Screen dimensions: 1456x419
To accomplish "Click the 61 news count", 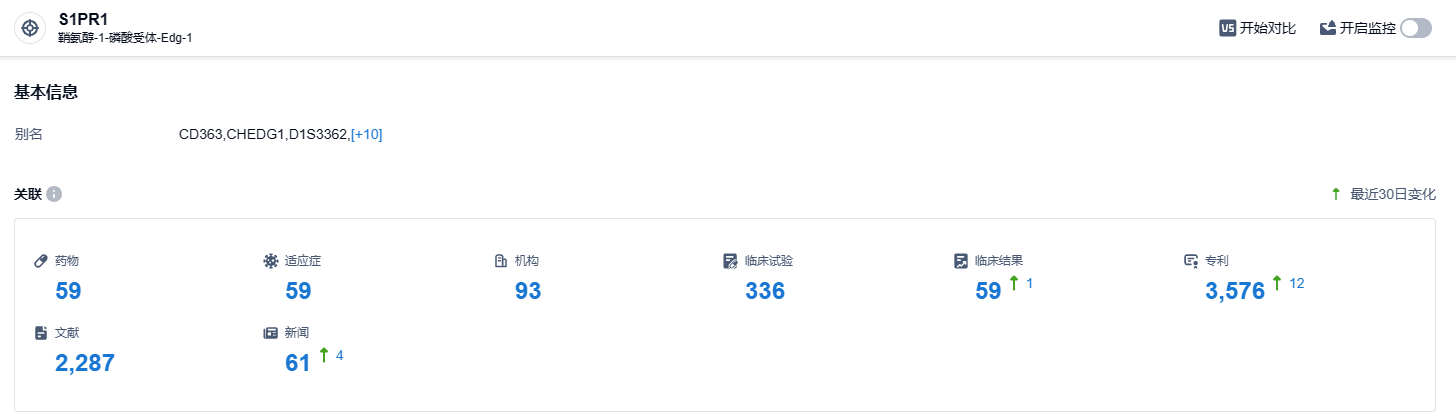I will (x=298, y=362).
